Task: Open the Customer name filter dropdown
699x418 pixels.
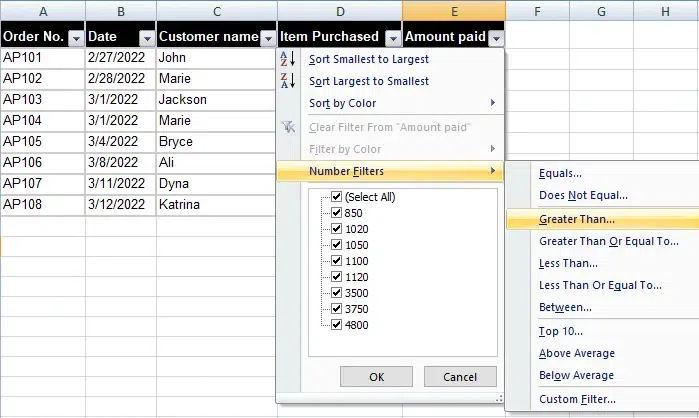Action: pos(267,37)
